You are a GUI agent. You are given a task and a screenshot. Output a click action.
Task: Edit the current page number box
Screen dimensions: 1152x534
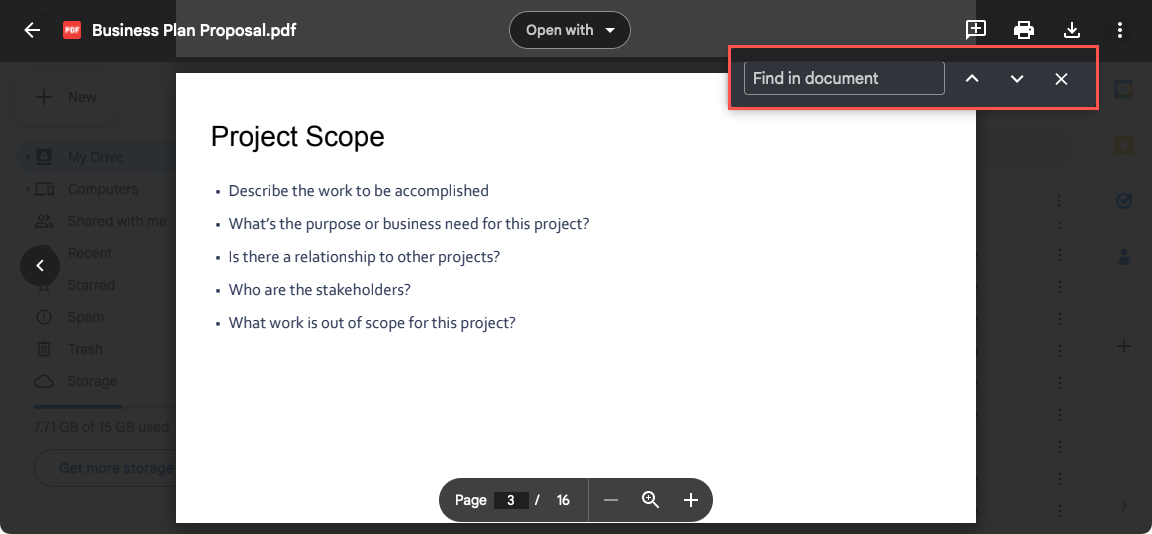tap(511, 500)
